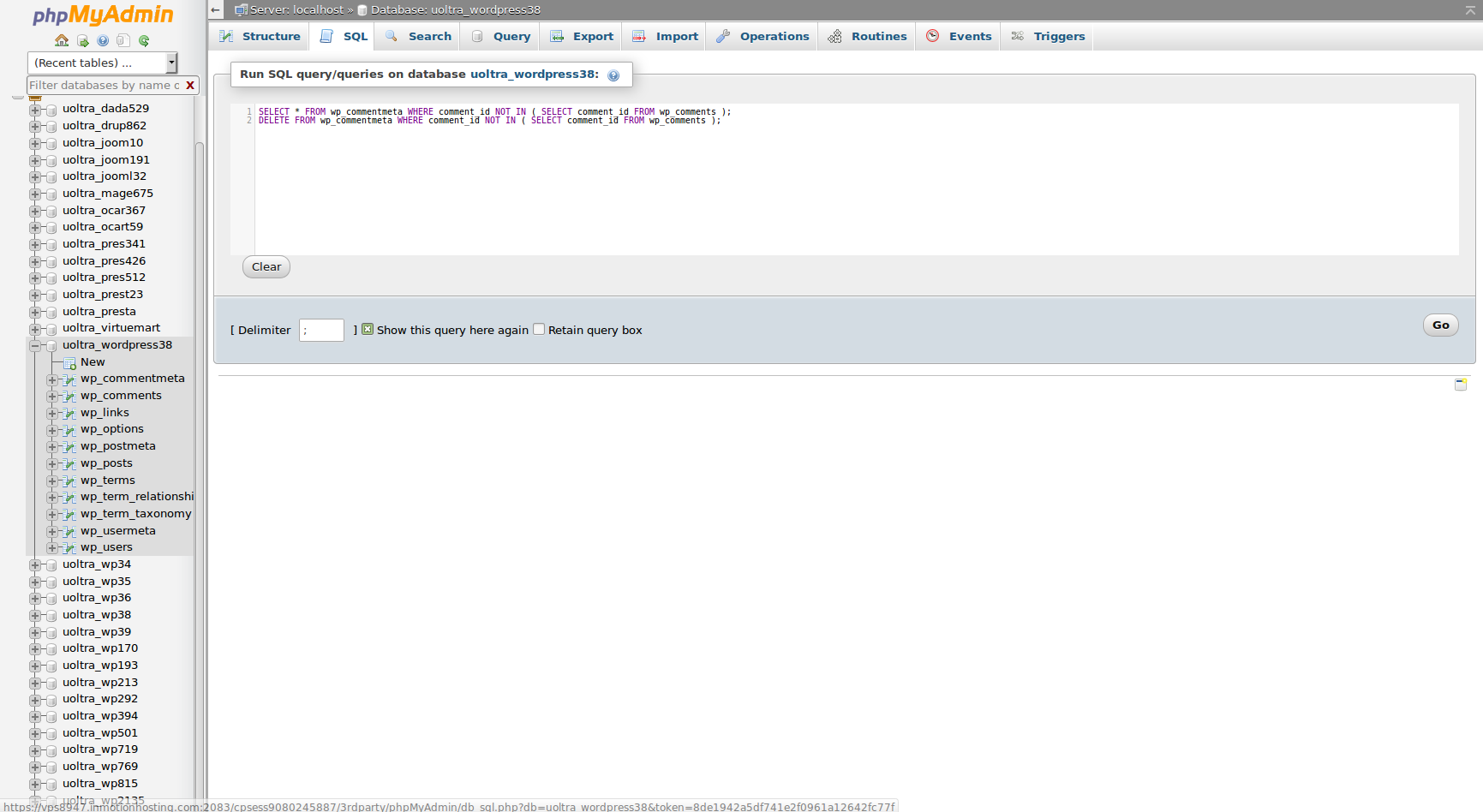The height and width of the screenshot is (812, 1483).
Task: Open the Routines tab
Action: 867,36
